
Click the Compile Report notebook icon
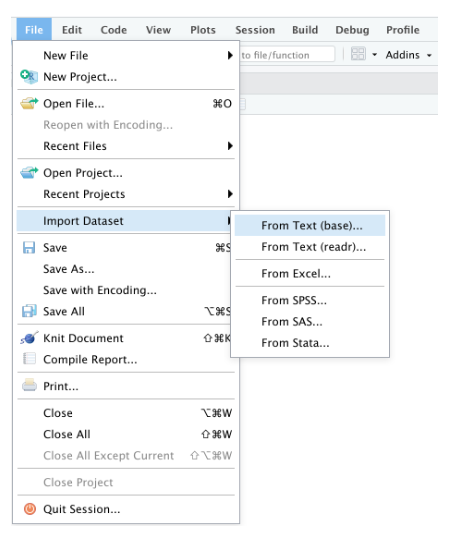(x=29, y=359)
